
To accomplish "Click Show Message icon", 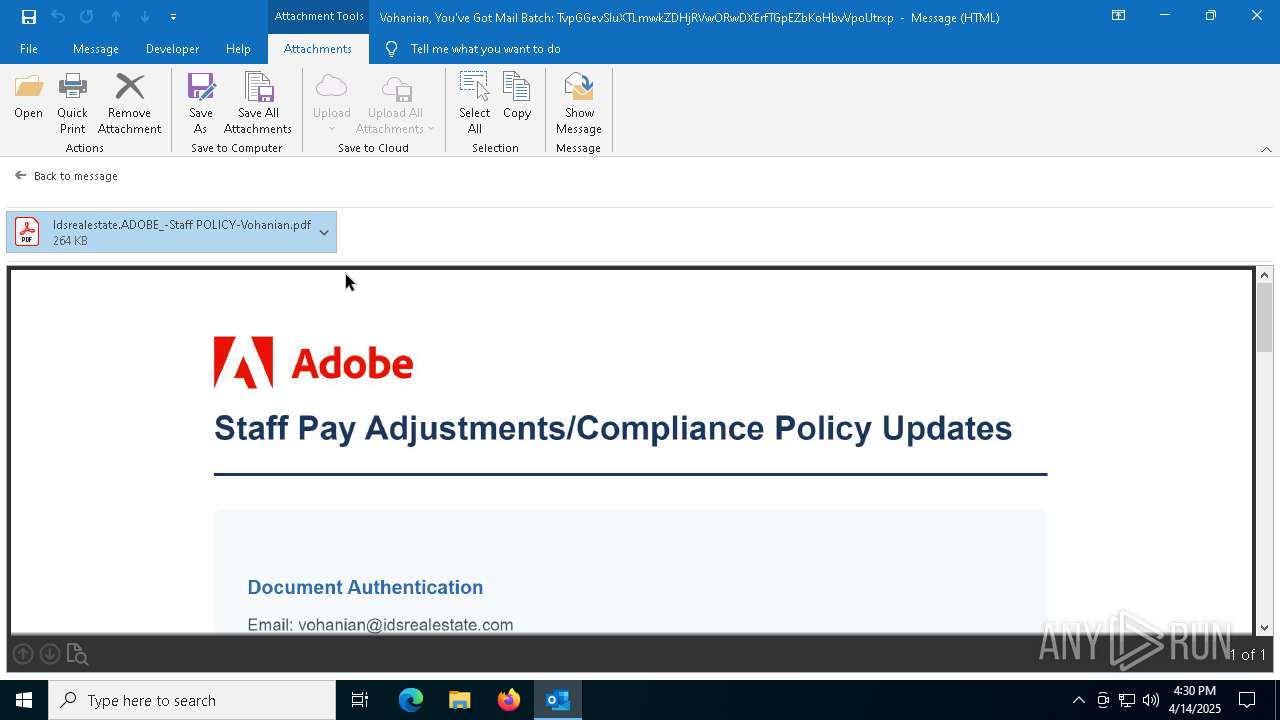I will [x=579, y=104].
